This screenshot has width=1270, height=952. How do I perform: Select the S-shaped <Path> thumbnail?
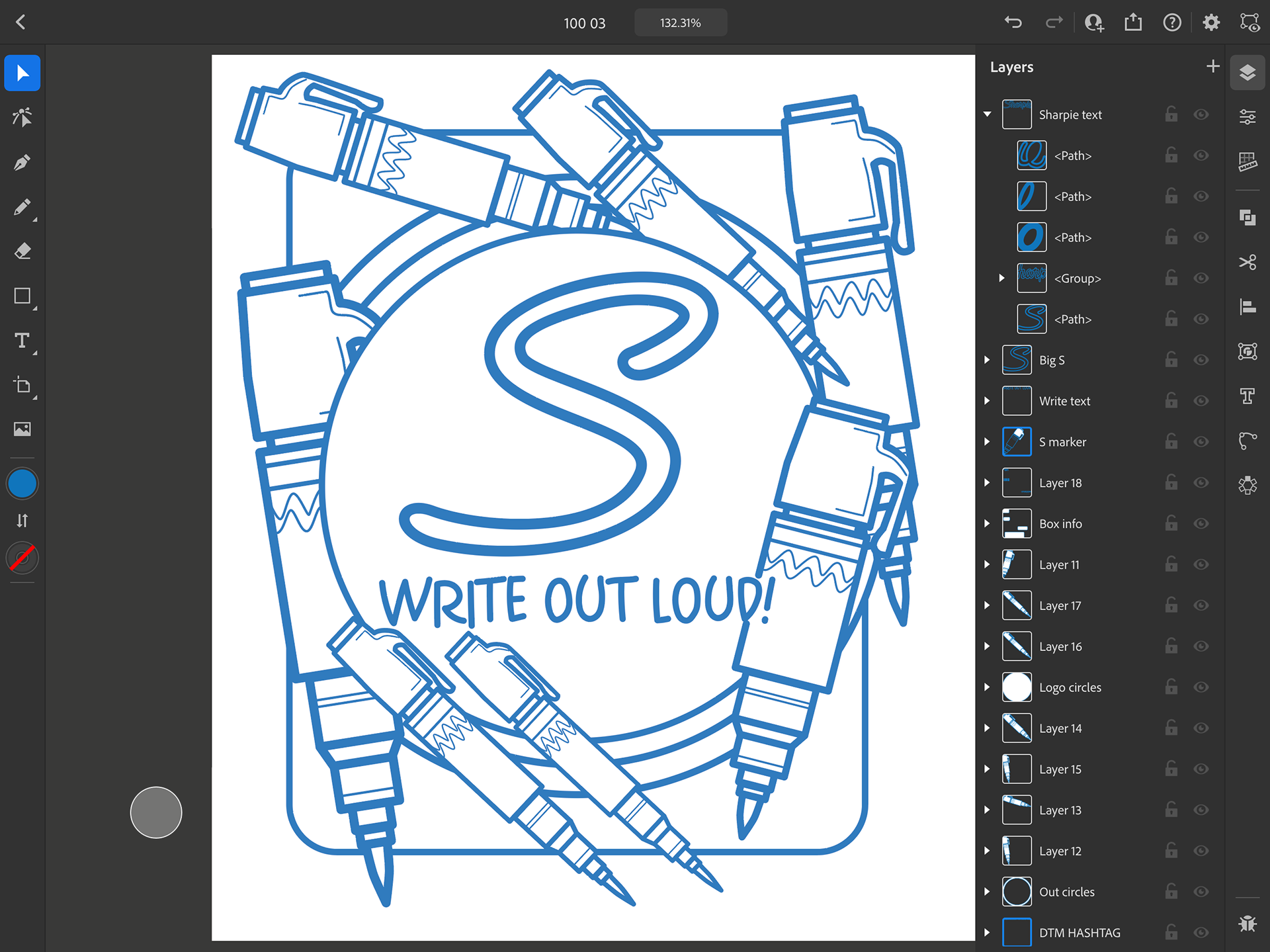pyautogui.click(x=1031, y=319)
